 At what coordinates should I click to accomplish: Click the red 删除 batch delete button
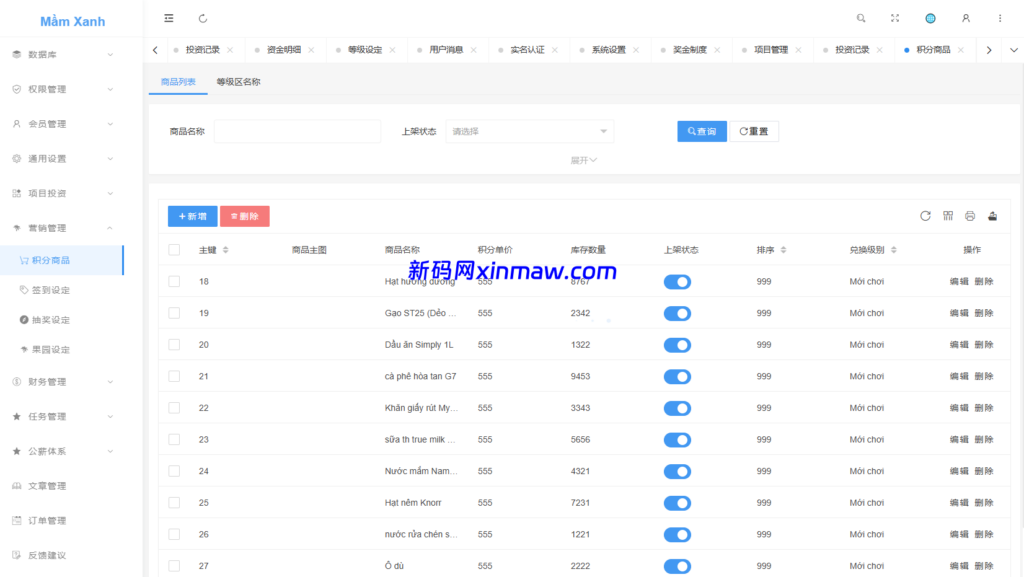(245, 216)
